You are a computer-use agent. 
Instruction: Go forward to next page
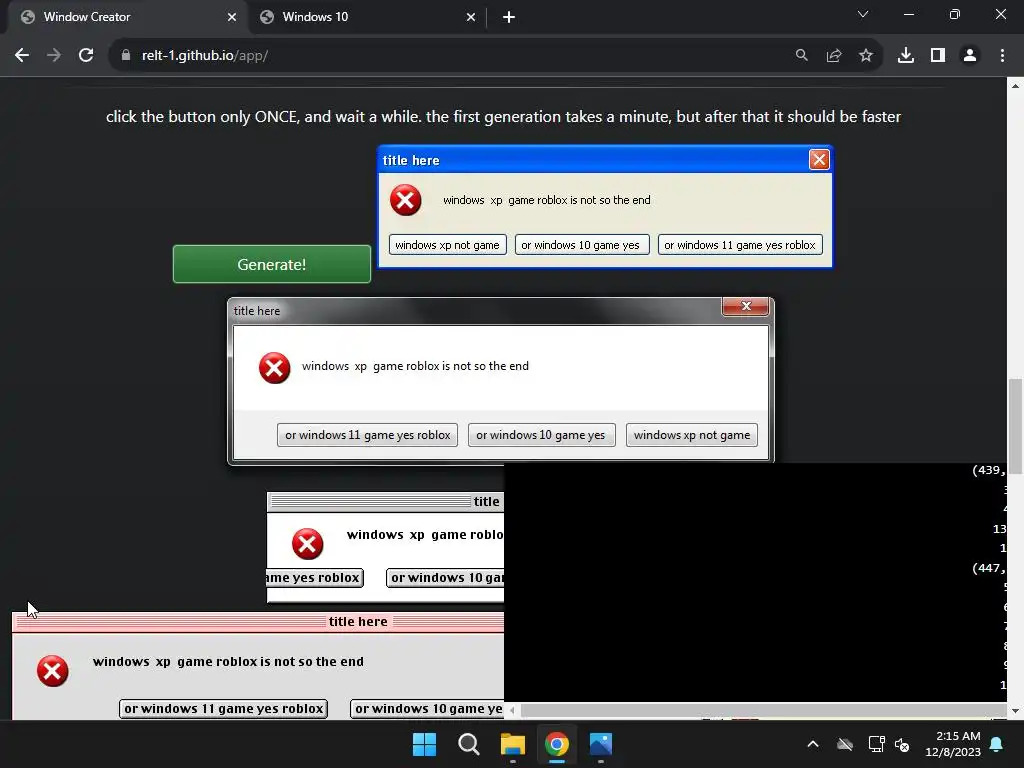tap(54, 56)
